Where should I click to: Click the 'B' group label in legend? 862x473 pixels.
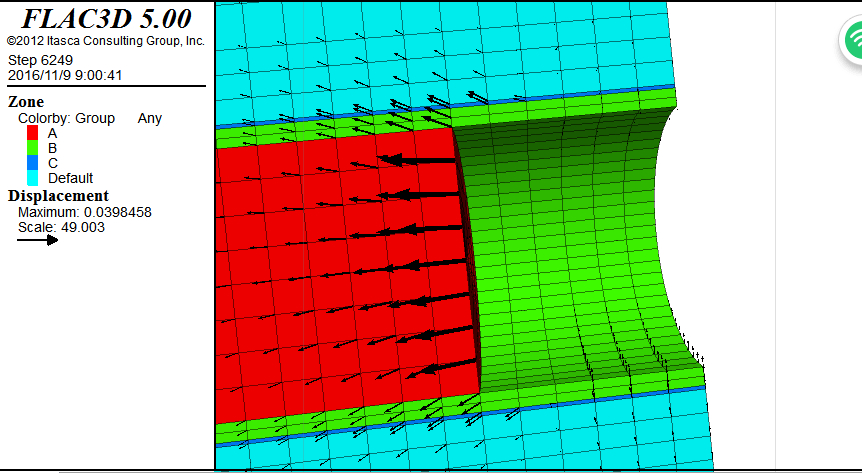click(52, 148)
